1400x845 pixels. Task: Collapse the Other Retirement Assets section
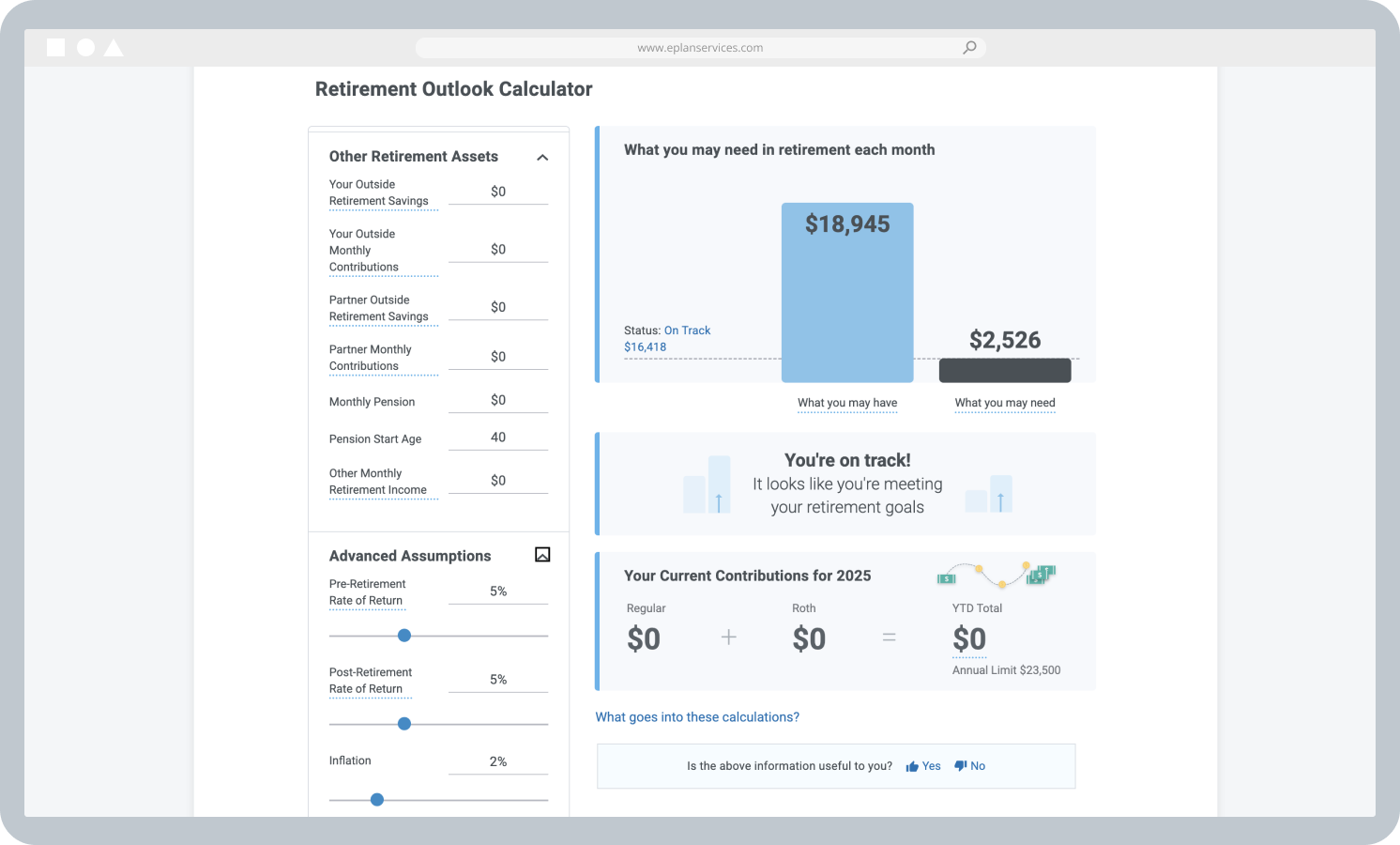[x=542, y=158]
